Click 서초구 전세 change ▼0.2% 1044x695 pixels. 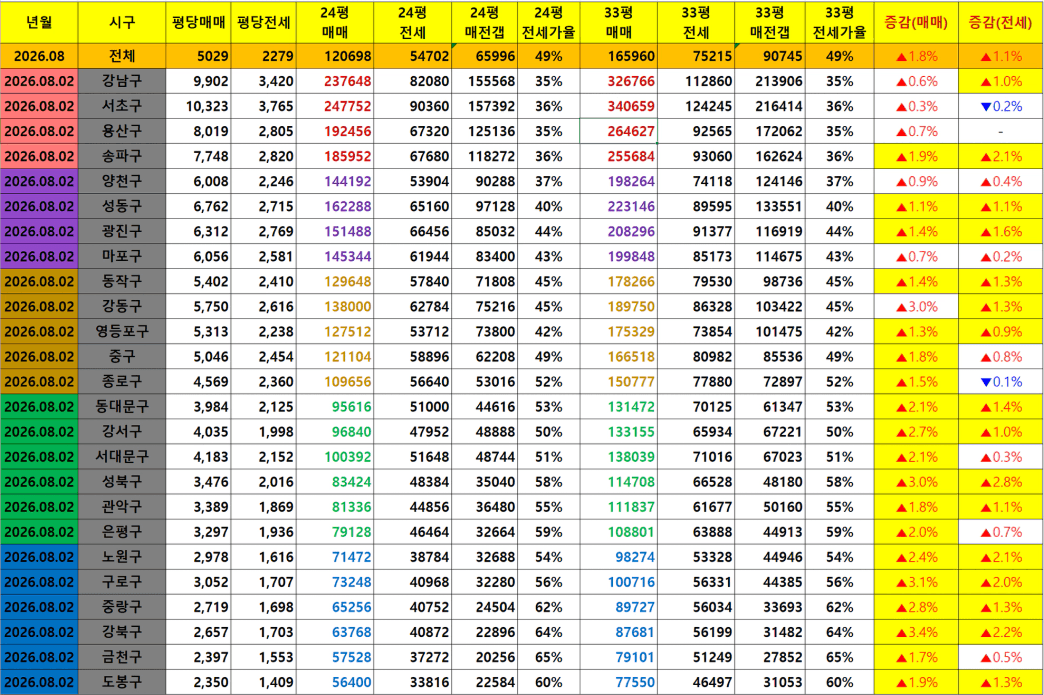tap(1001, 107)
